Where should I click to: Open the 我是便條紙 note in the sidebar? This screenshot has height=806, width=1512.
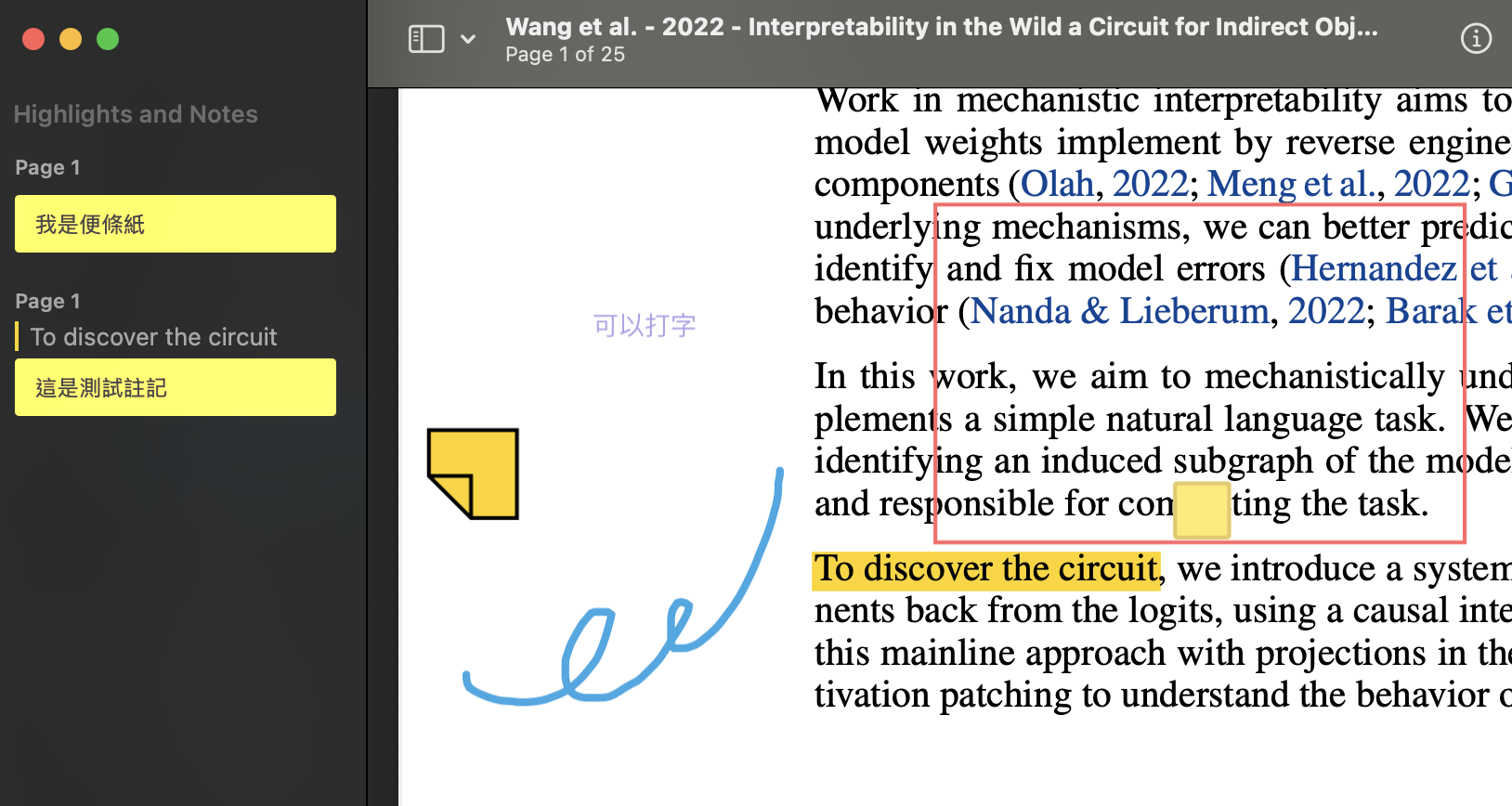pyautogui.click(x=176, y=224)
